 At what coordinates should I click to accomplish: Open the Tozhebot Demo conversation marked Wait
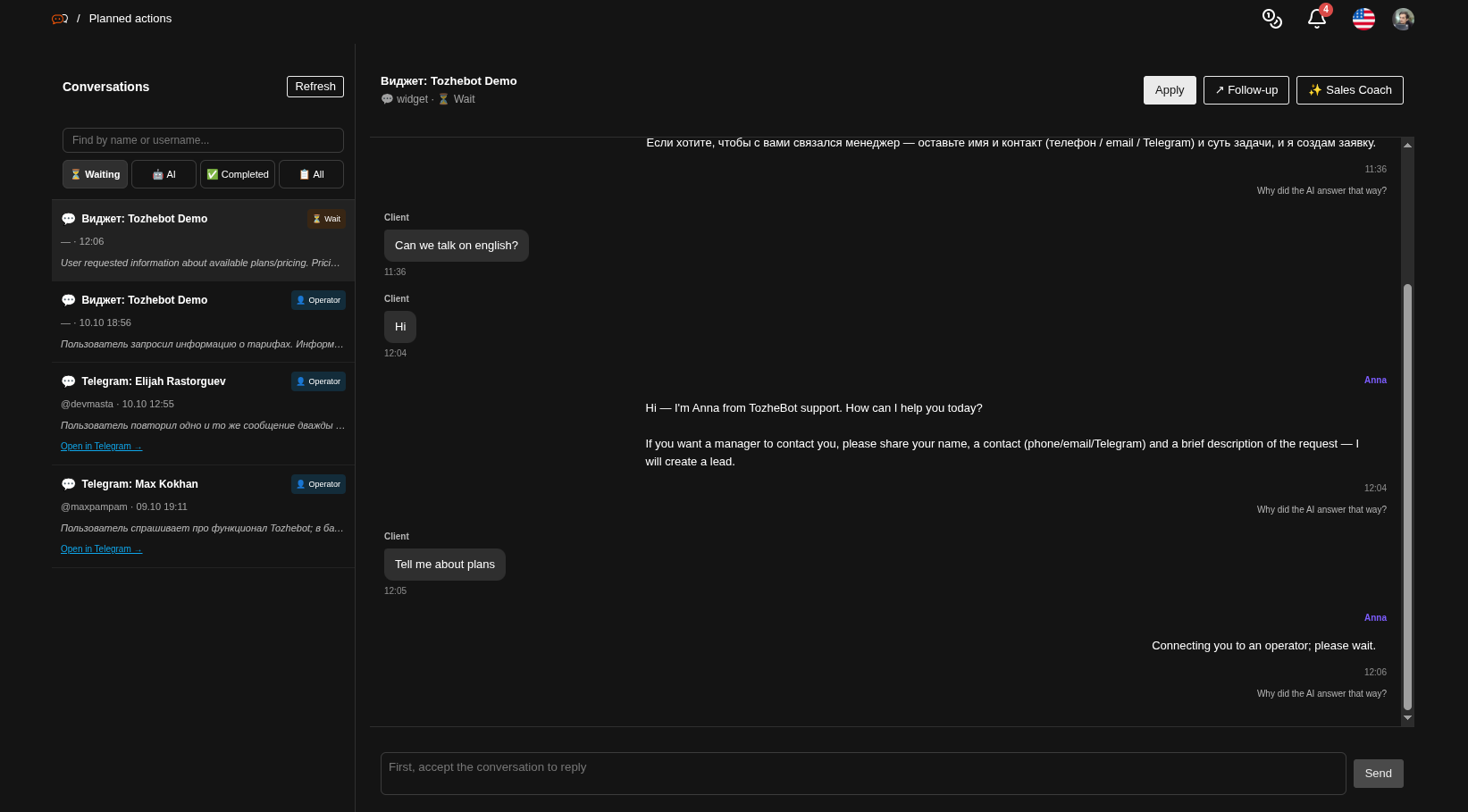tap(203, 240)
